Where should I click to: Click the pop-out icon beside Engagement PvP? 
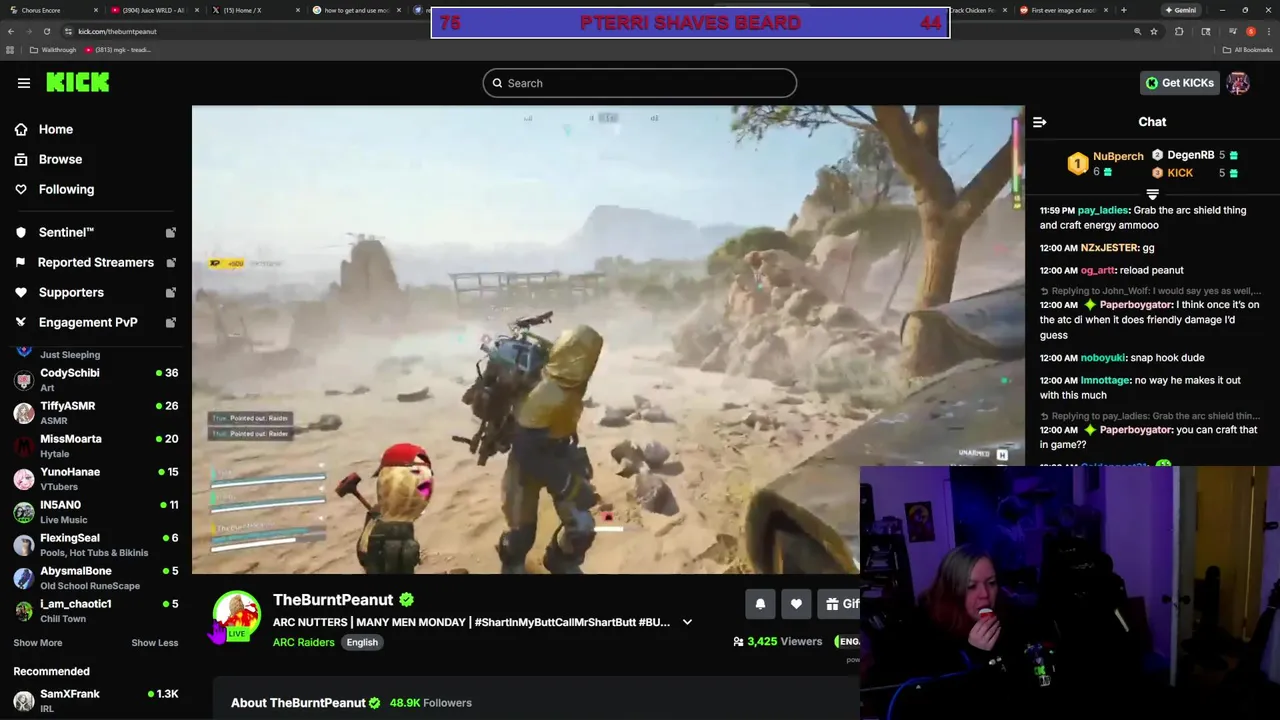tap(171, 322)
